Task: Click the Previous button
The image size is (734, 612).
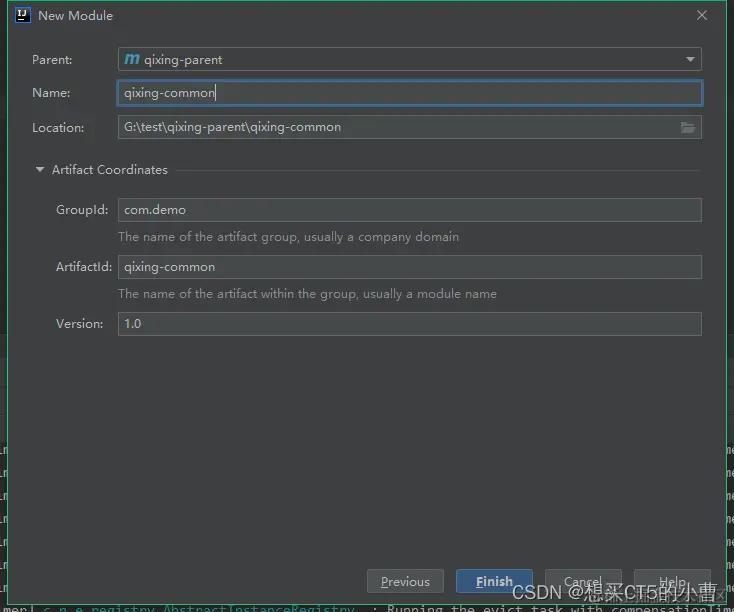Action: (x=405, y=582)
